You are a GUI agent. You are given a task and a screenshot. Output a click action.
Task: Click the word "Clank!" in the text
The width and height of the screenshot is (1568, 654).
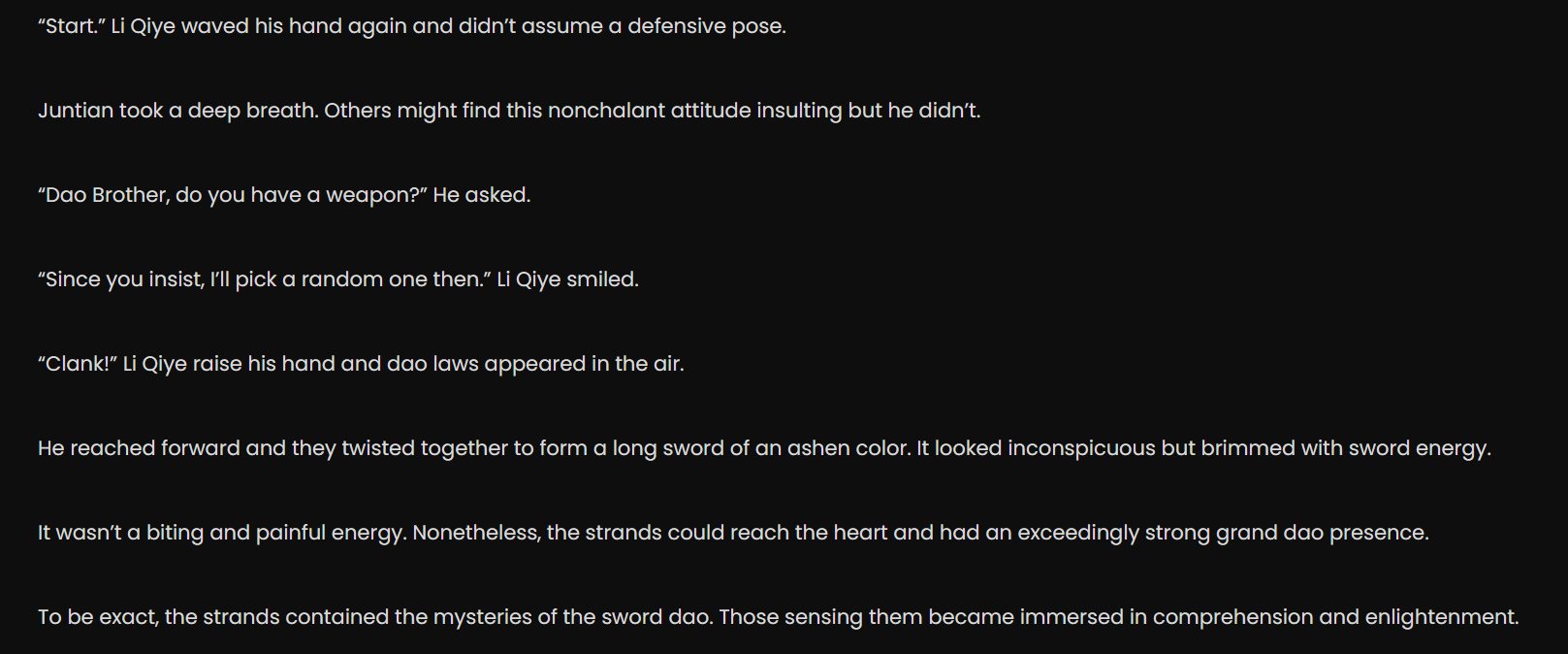(x=78, y=364)
